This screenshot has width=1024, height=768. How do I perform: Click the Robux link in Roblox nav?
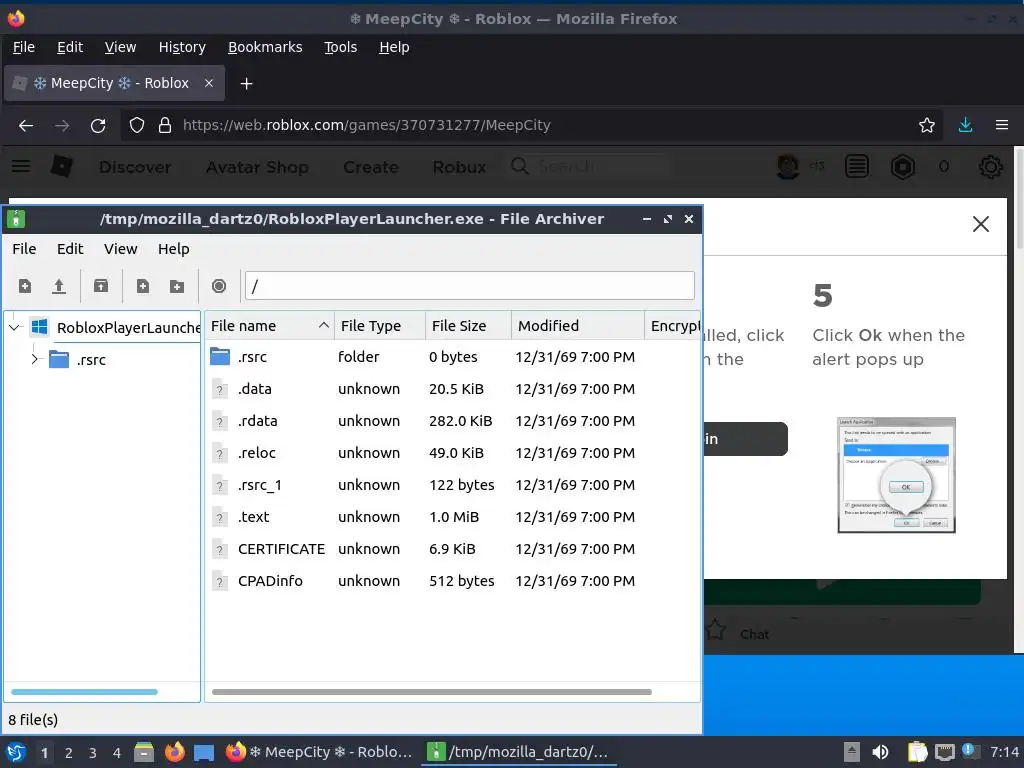pyautogui.click(x=459, y=167)
